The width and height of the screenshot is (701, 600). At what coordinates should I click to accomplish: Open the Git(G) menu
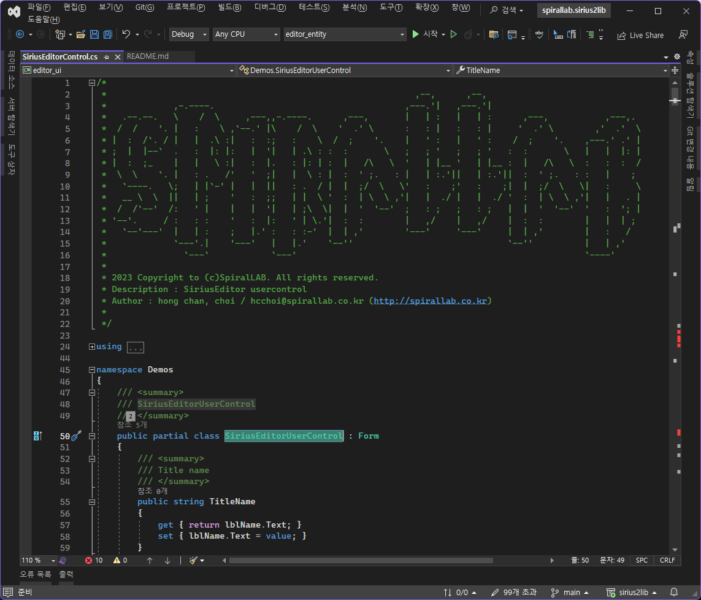tap(144, 8)
